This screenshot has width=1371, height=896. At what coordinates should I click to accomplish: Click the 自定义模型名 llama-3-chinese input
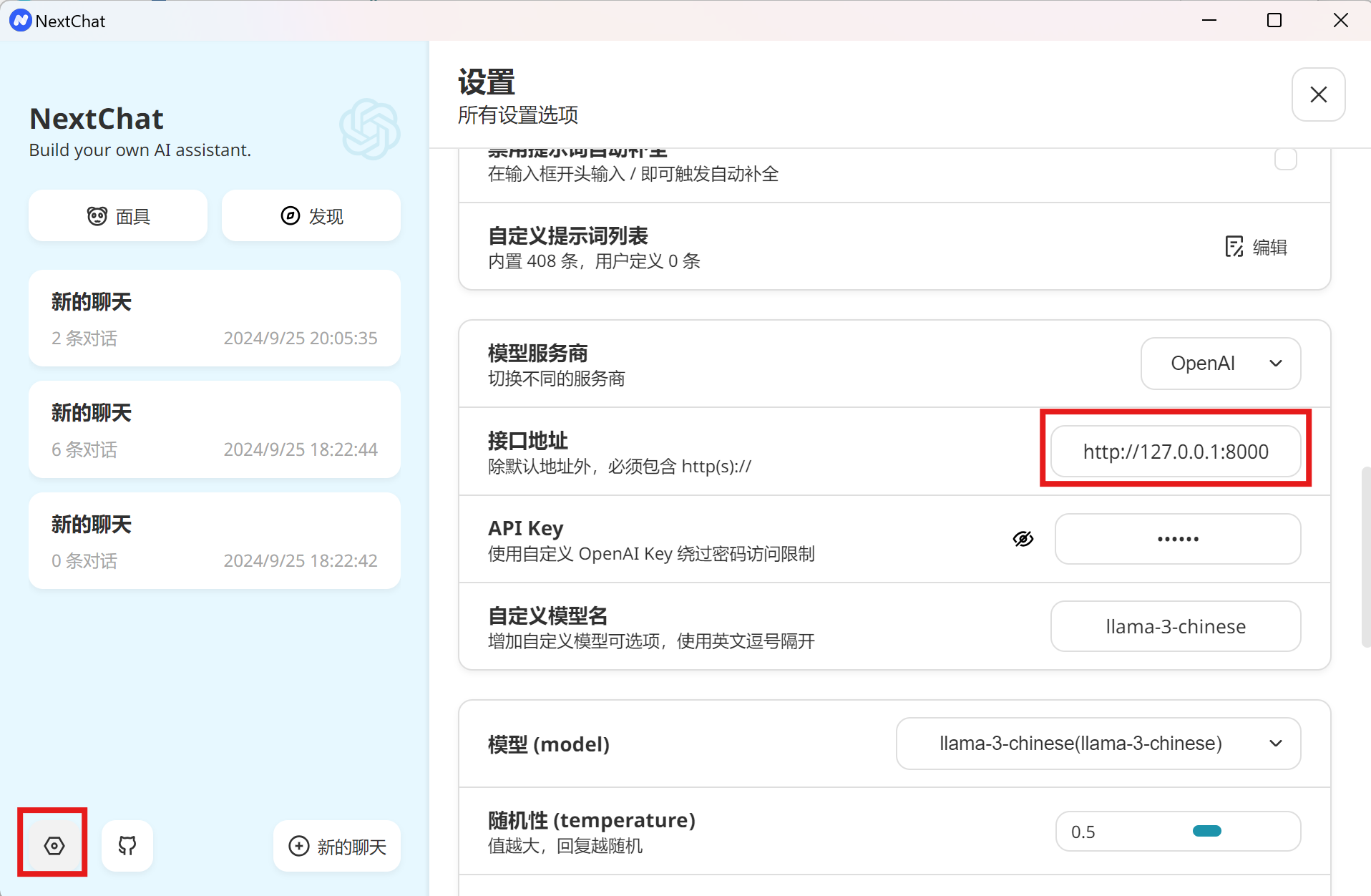coord(1176,626)
